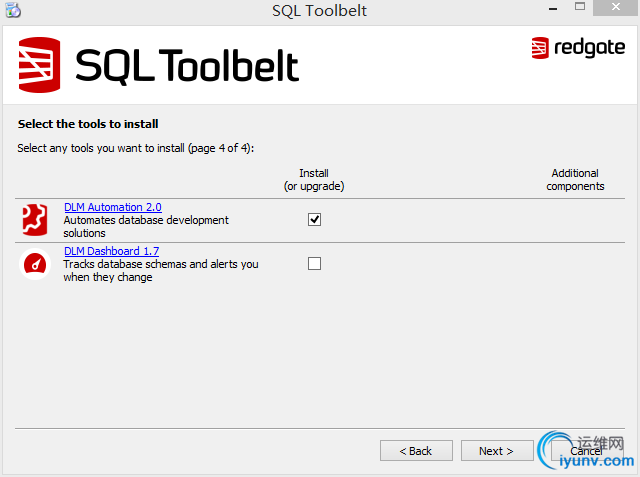Open the DLM Dashboard 1.7 link

[111, 251]
